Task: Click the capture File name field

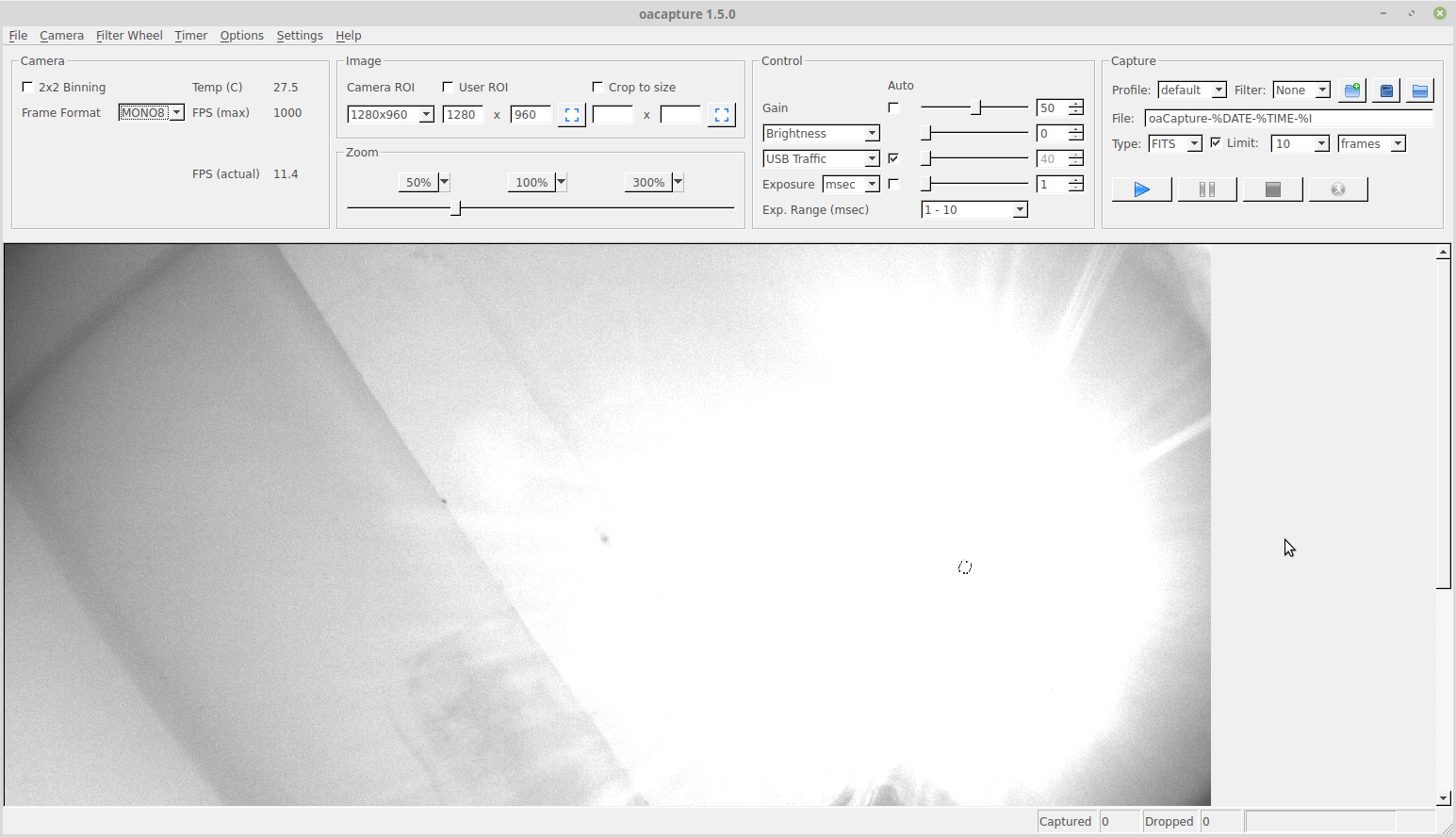Action: (x=1288, y=118)
